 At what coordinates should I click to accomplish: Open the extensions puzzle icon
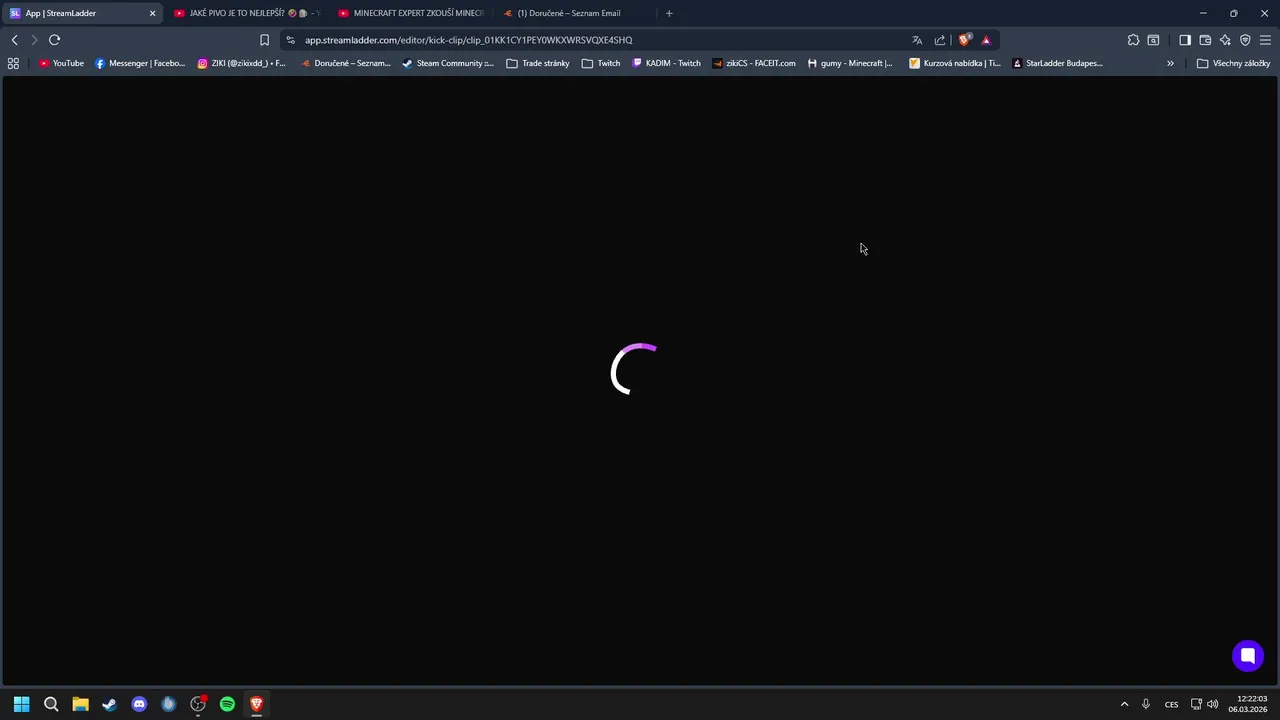[1133, 40]
